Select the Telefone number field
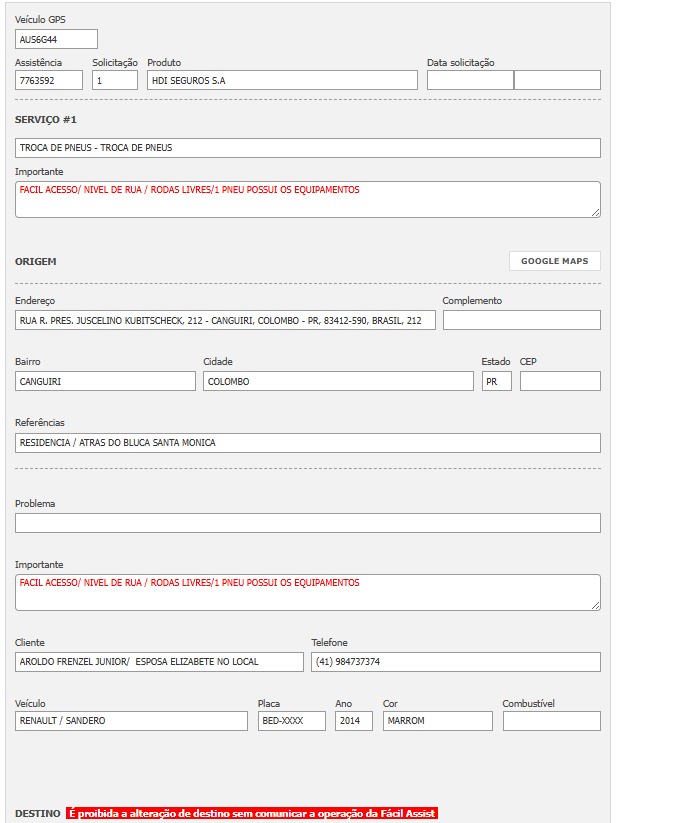Image resolution: width=683 pixels, height=823 pixels. [x=455, y=662]
